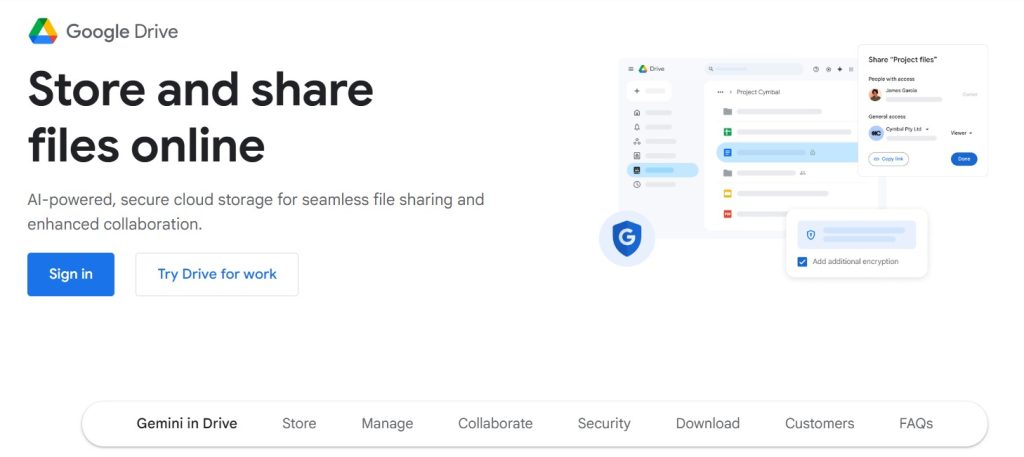Click the blue Google shield icon
This screenshot has width=1024, height=457.
[626, 239]
